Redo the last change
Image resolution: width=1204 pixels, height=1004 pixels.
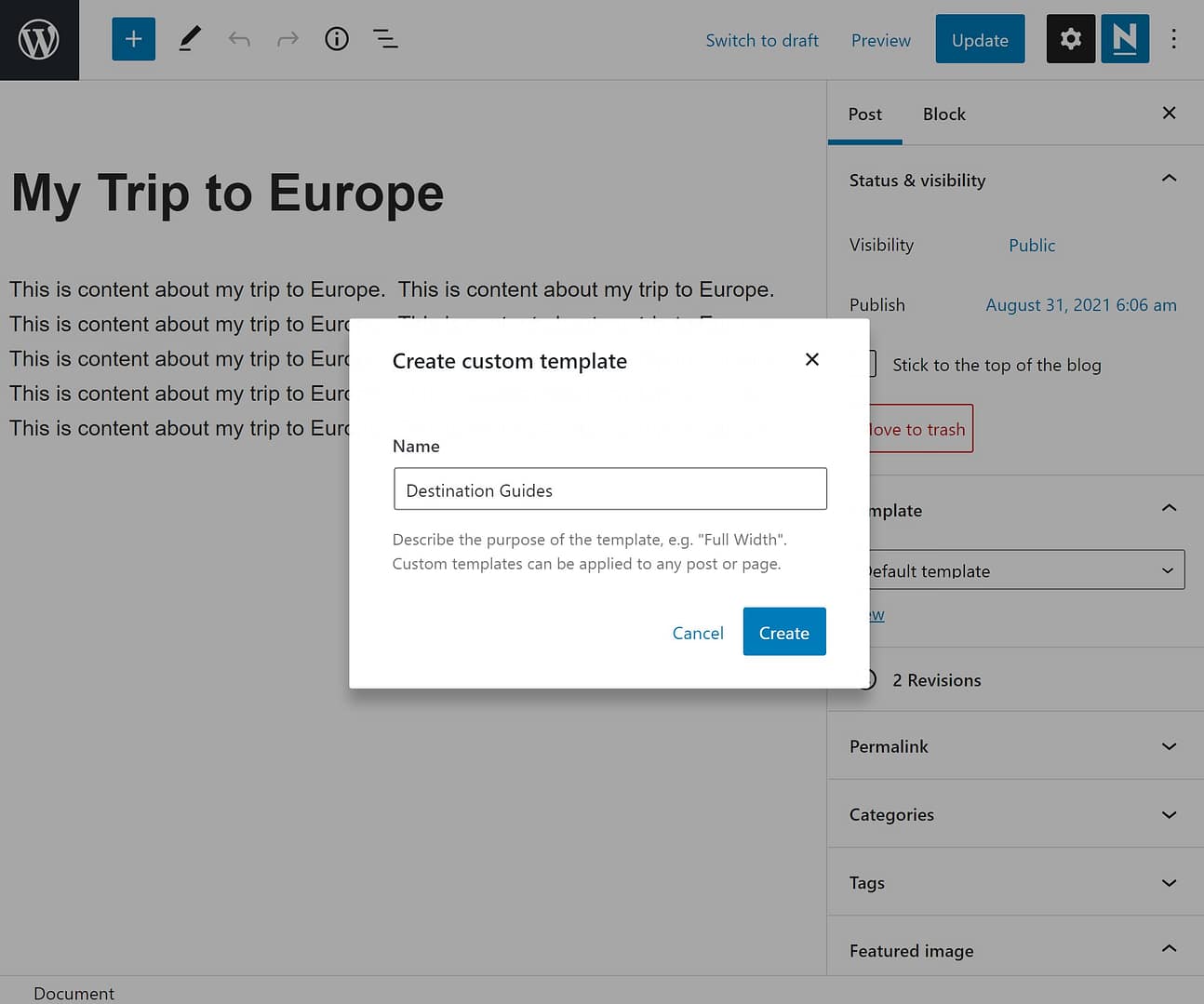point(288,38)
